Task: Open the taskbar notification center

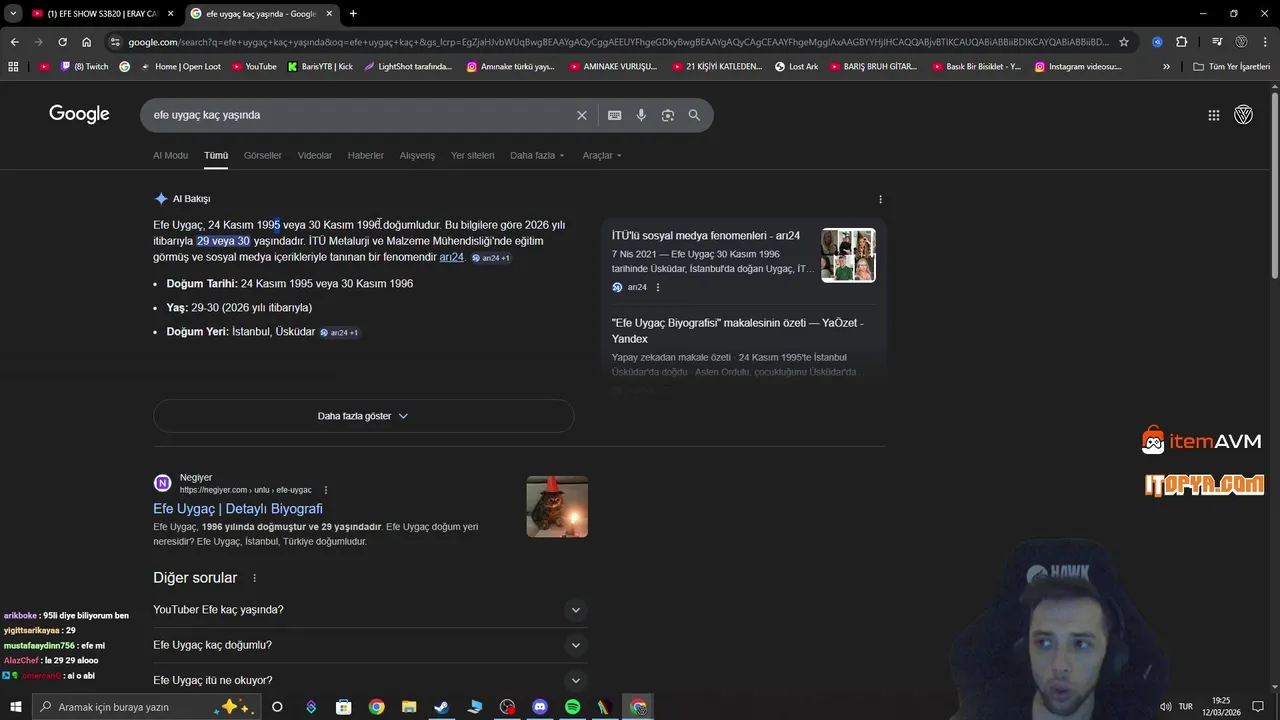Action: [1258, 707]
